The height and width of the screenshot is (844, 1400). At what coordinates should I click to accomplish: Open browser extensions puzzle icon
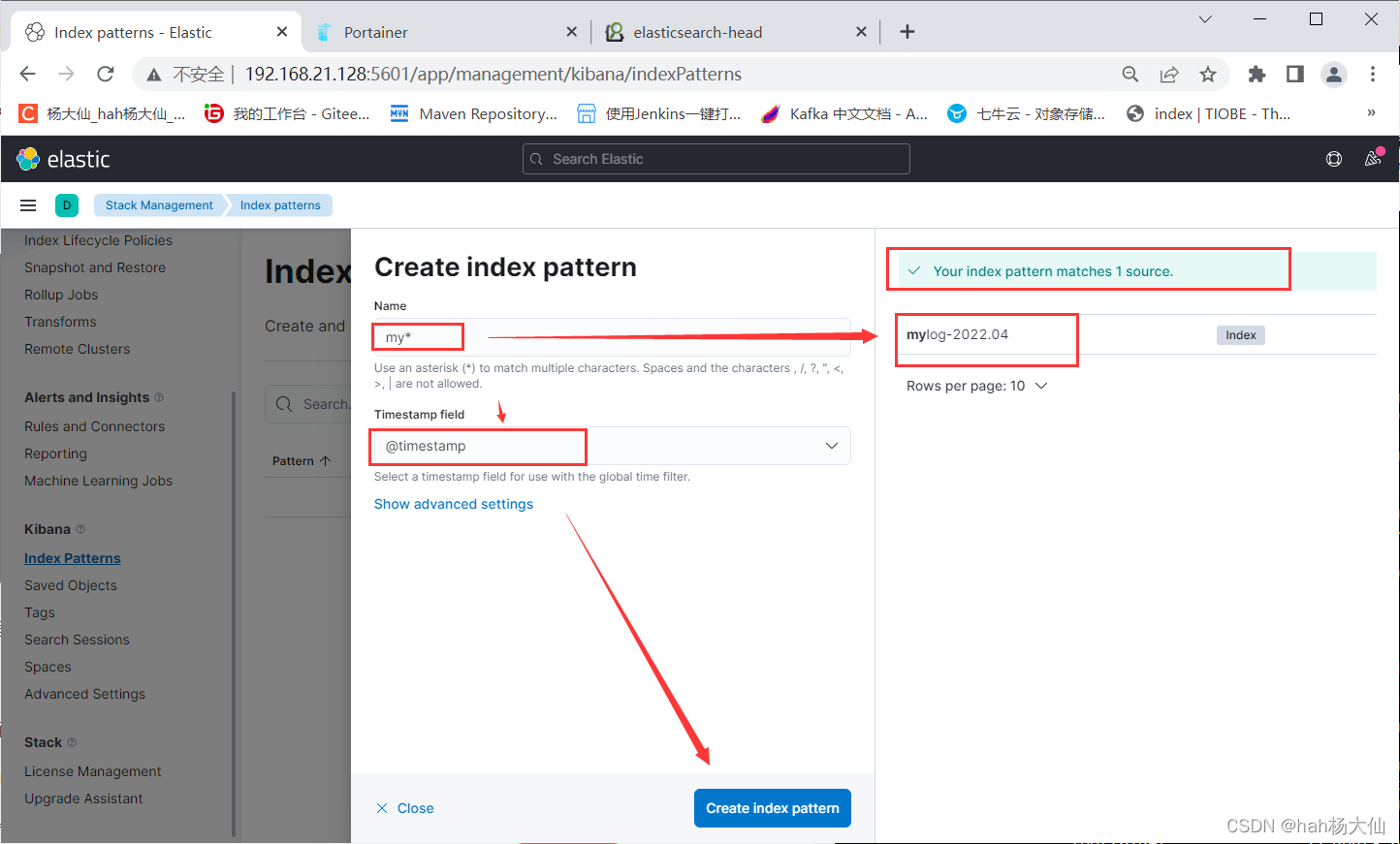(x=1257, y=74)
